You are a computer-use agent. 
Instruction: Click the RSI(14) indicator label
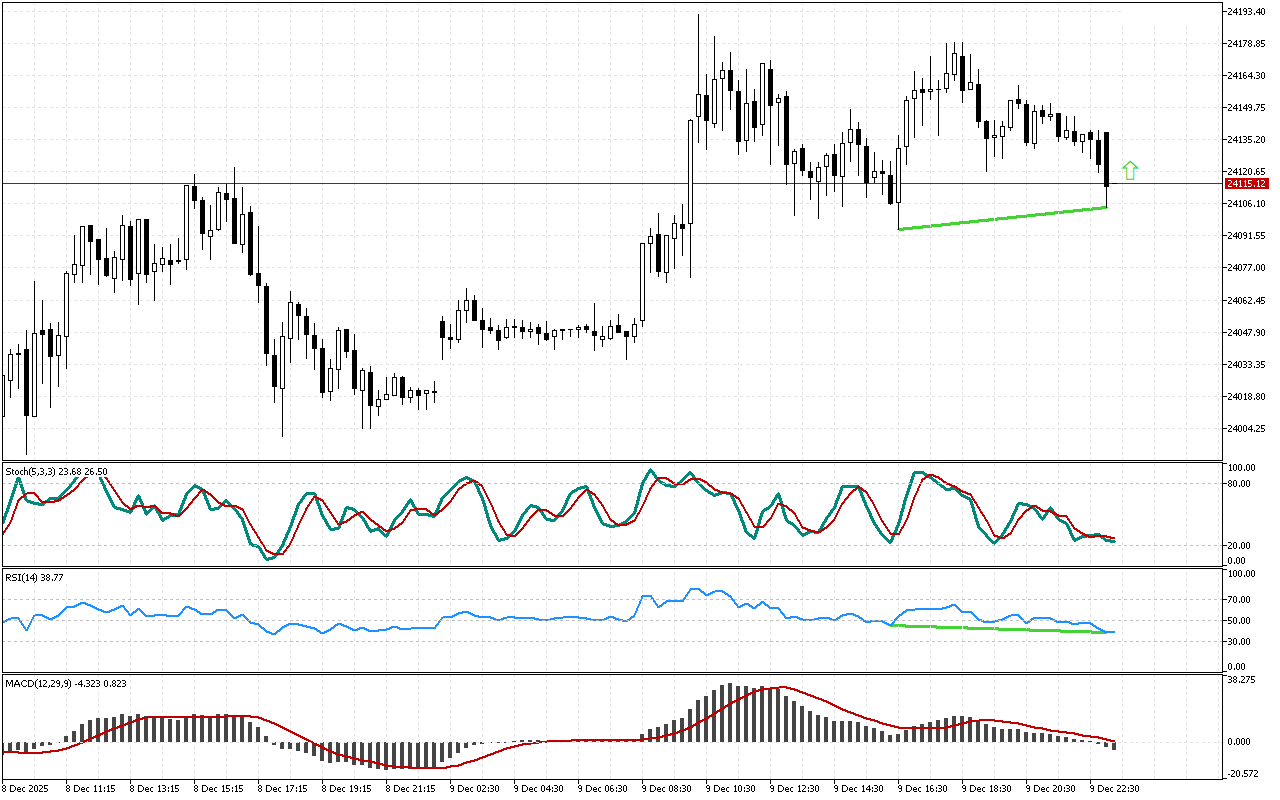[x=35, y=577]
